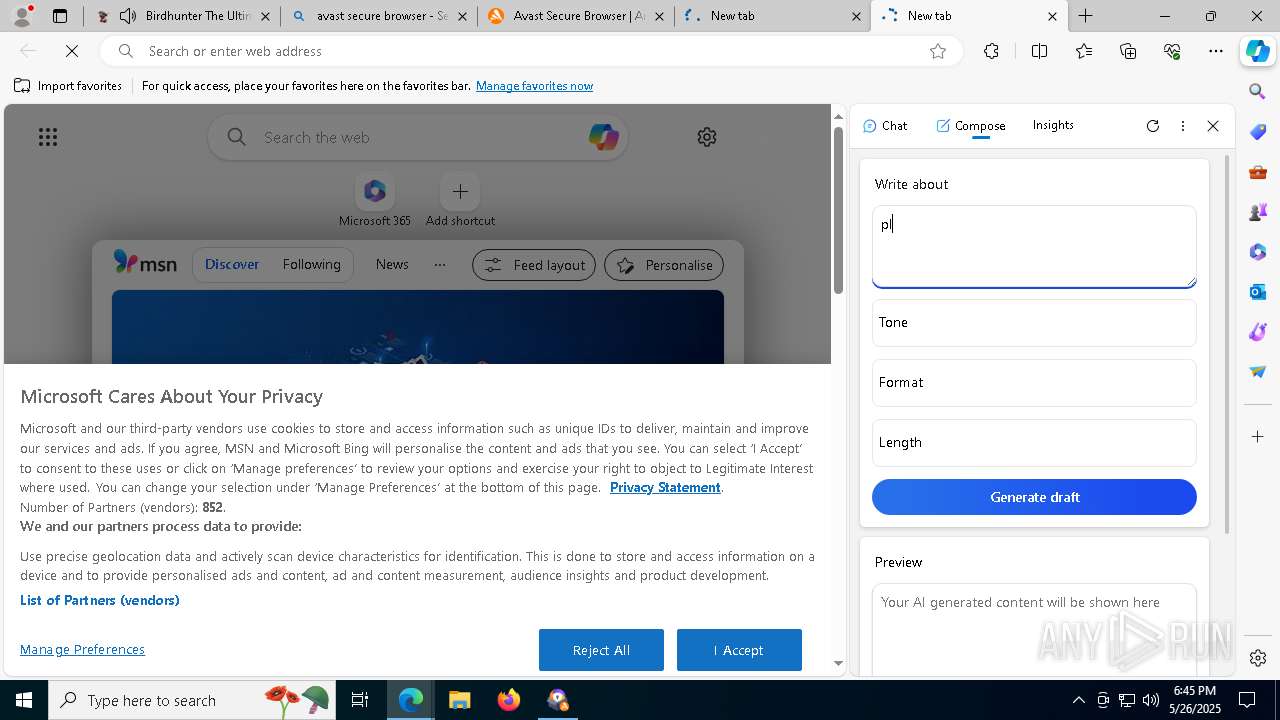
Task: Refresh the Copilot pane
Action: coord(1153,126)
